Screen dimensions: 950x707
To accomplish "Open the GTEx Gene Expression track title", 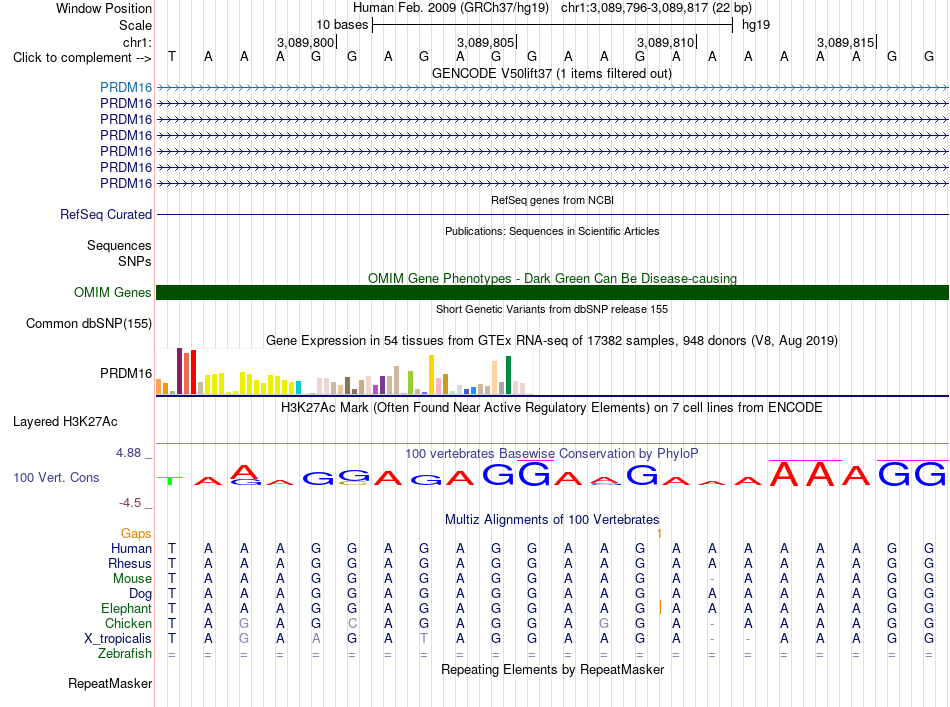I will click(x=552, y=340).
